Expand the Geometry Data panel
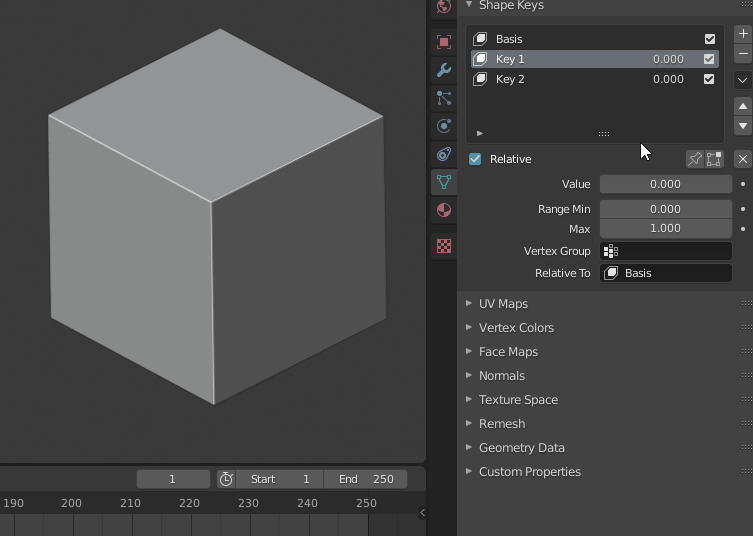 469,447
